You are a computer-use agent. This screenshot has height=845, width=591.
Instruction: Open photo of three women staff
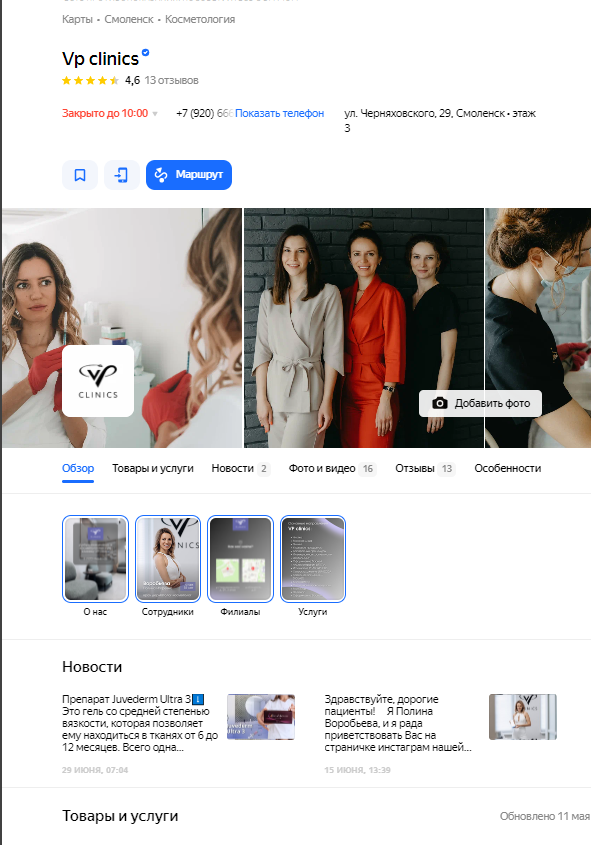click(364, 328)
